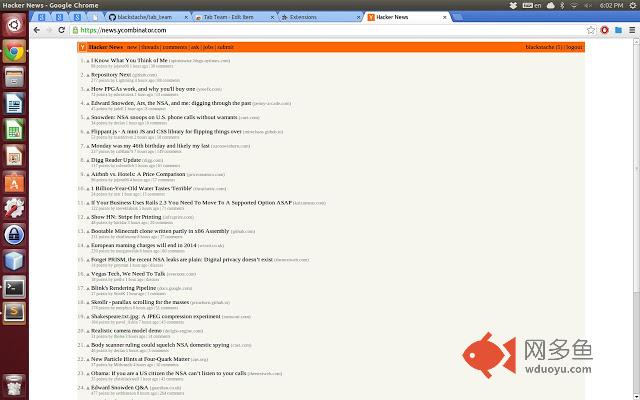Open Ubuntu Software Center from the dock
The image size is (640, 400).
click(x=14, y=182)
